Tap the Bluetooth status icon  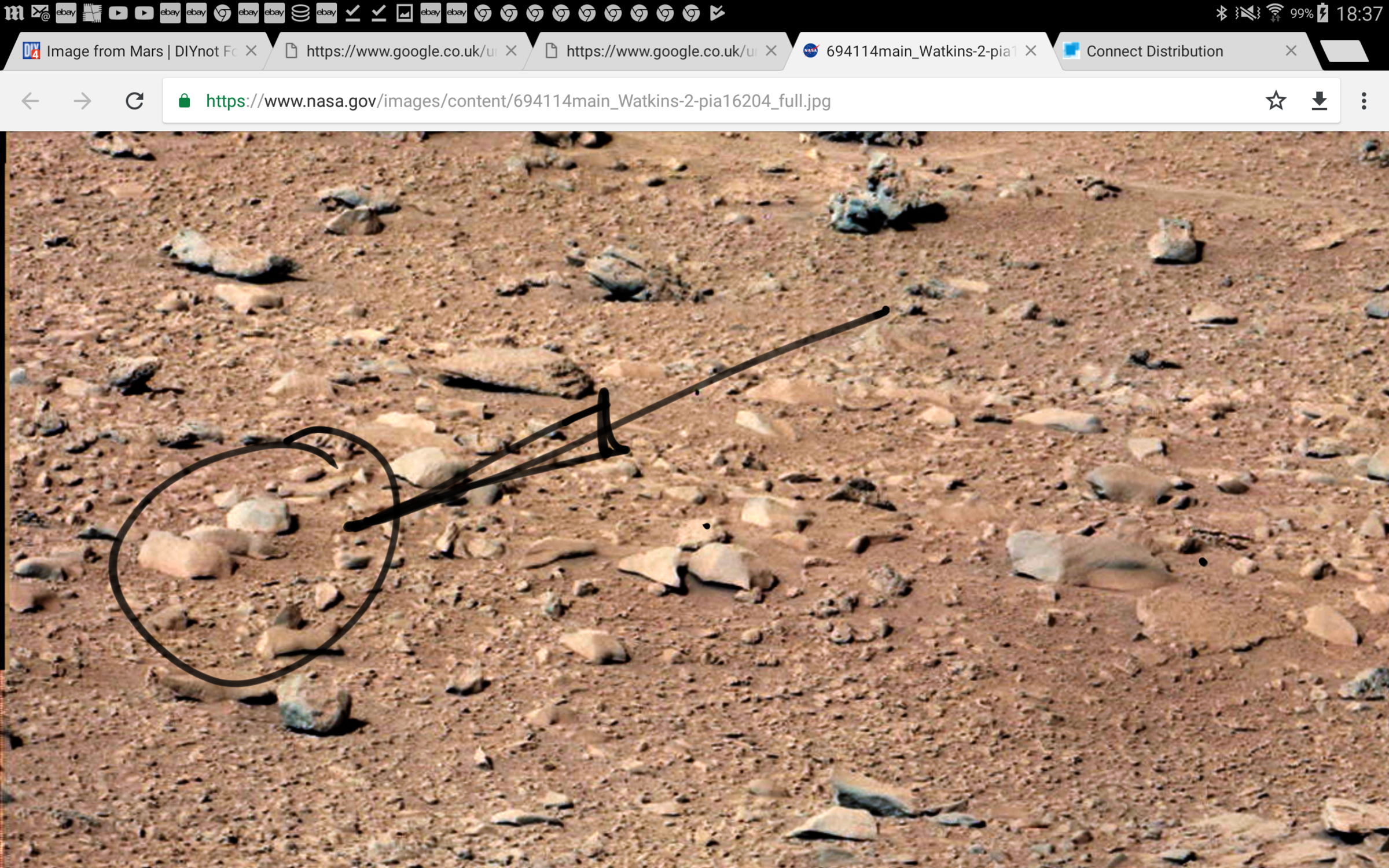click(1221, 13)
